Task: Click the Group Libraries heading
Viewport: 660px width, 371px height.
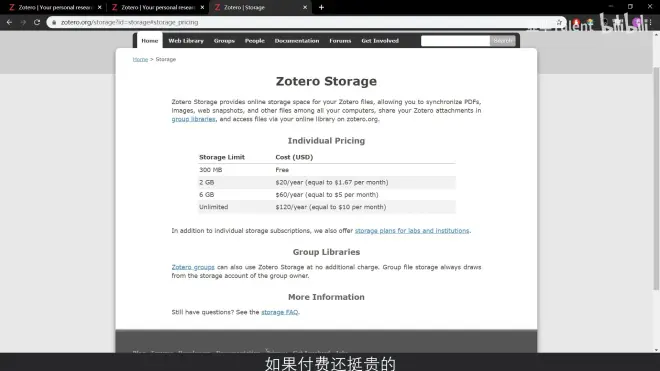Action: pyautogui.click(x=326, y=252)
